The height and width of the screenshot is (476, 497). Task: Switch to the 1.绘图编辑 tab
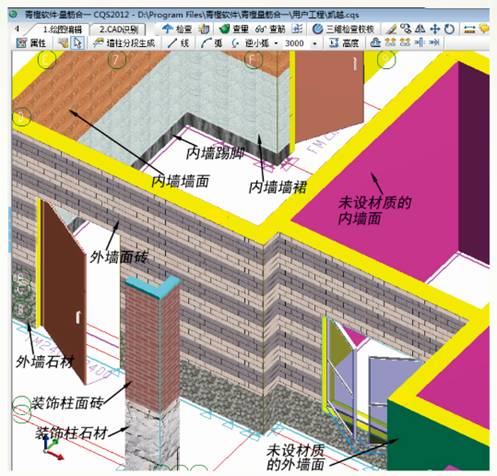pos(62,29)
